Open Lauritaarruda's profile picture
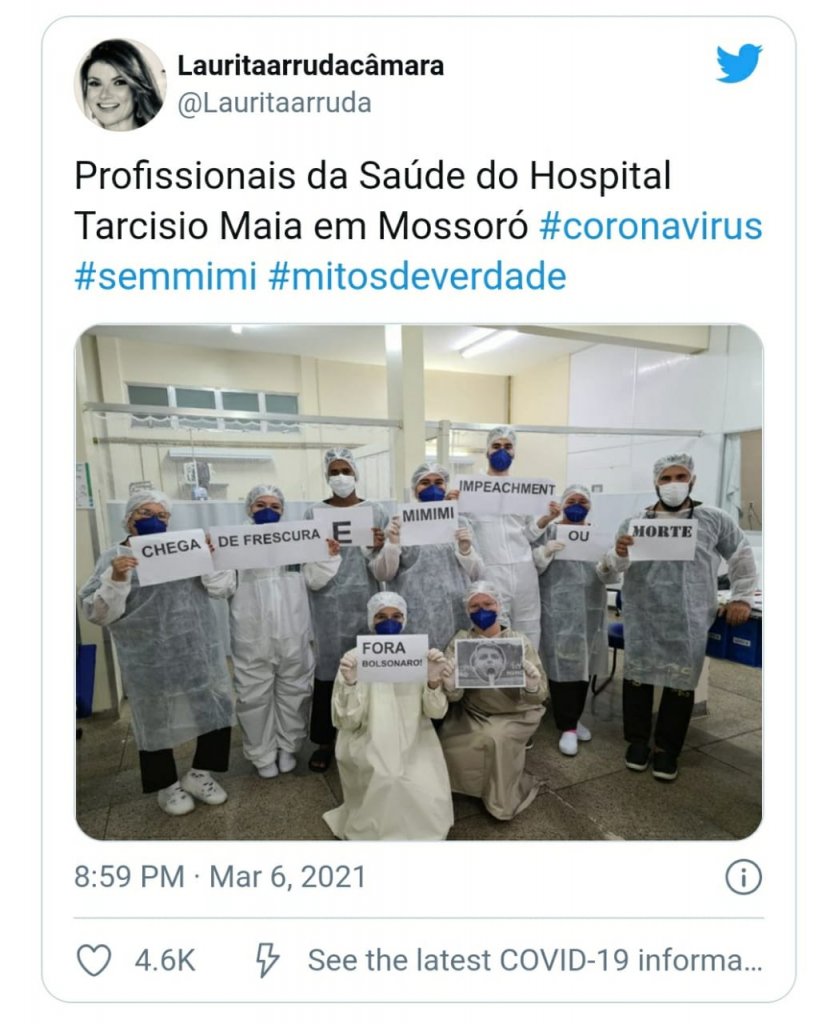Screen dimensions: 830x1024 point(120,85)
